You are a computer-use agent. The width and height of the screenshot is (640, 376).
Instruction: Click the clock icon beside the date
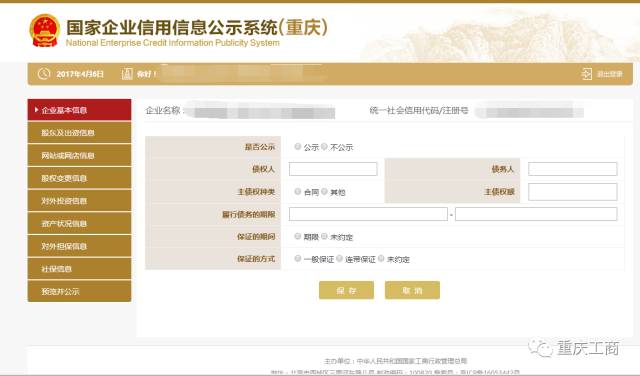tap(44, 73)
